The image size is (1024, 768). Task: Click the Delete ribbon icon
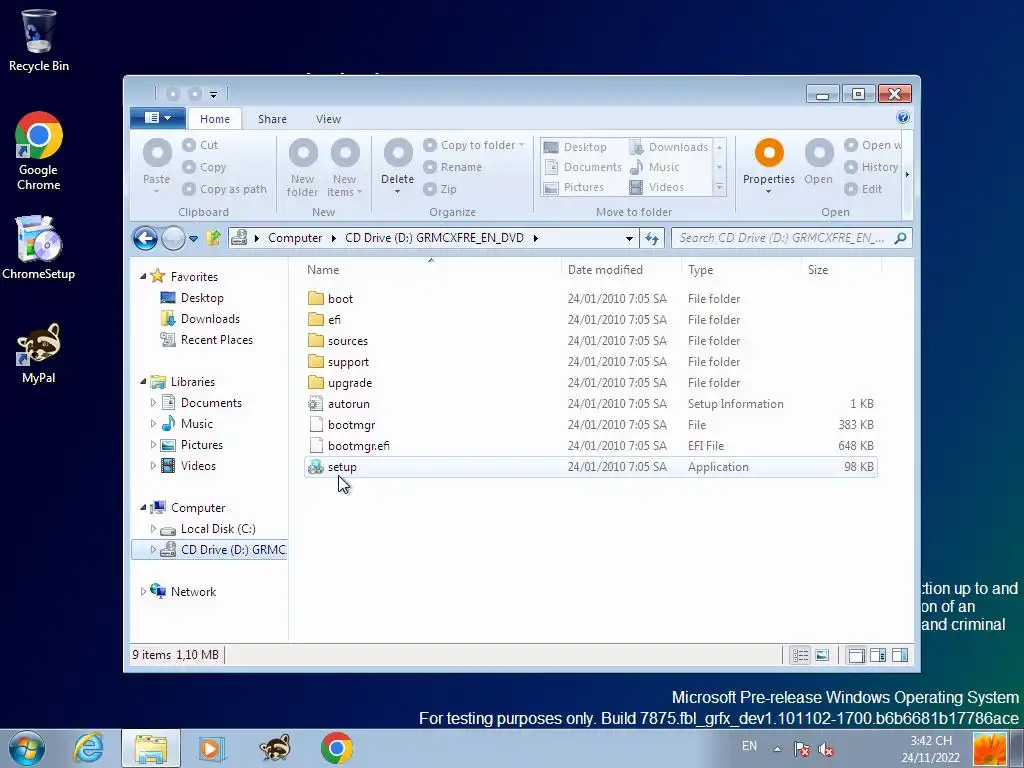398,153
